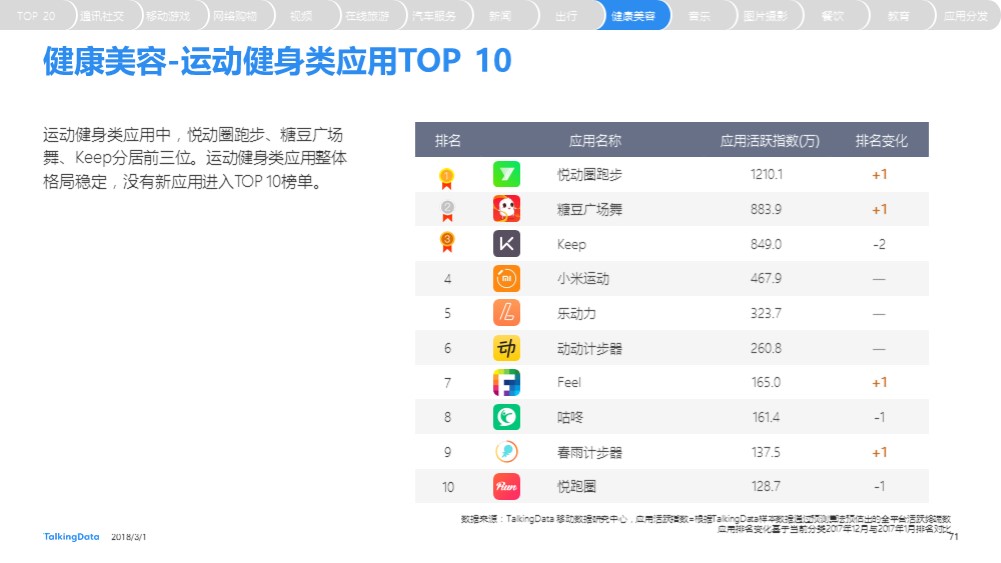Switch to the 通讯社交 tab
This screenshot has width=1001, height=563.
point(102,16)
